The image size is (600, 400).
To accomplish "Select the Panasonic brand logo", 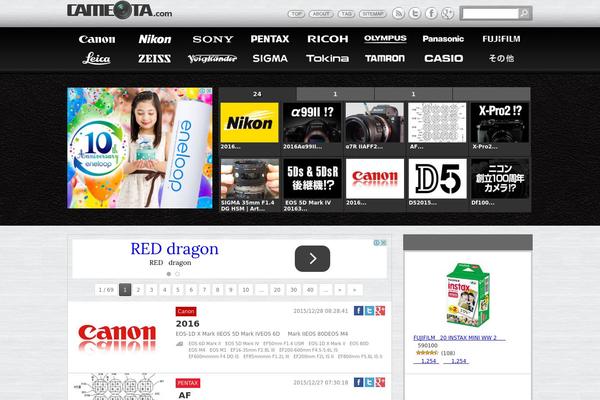I will 443,39.
